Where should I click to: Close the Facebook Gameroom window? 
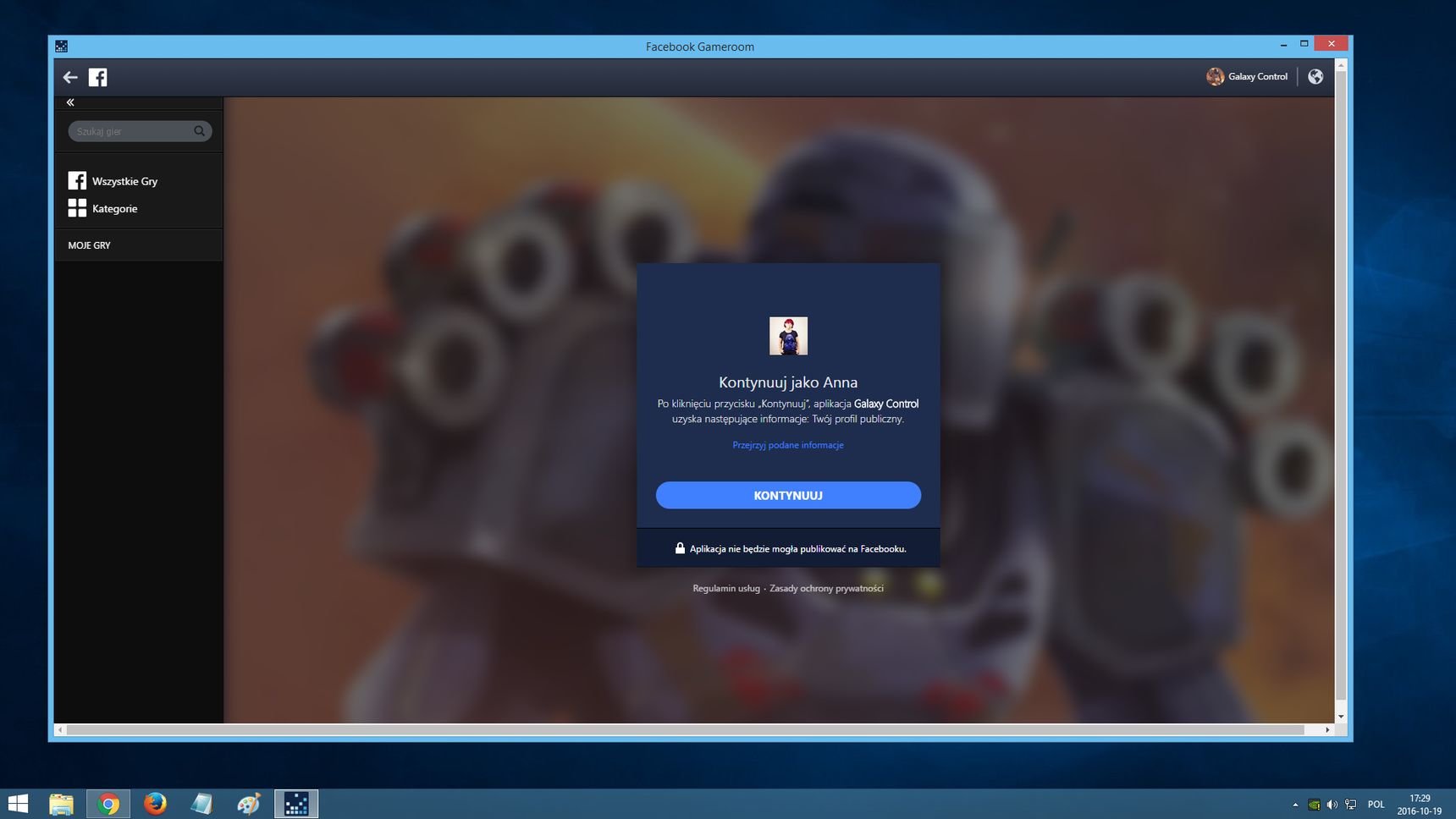click(x=1332, y=44)
